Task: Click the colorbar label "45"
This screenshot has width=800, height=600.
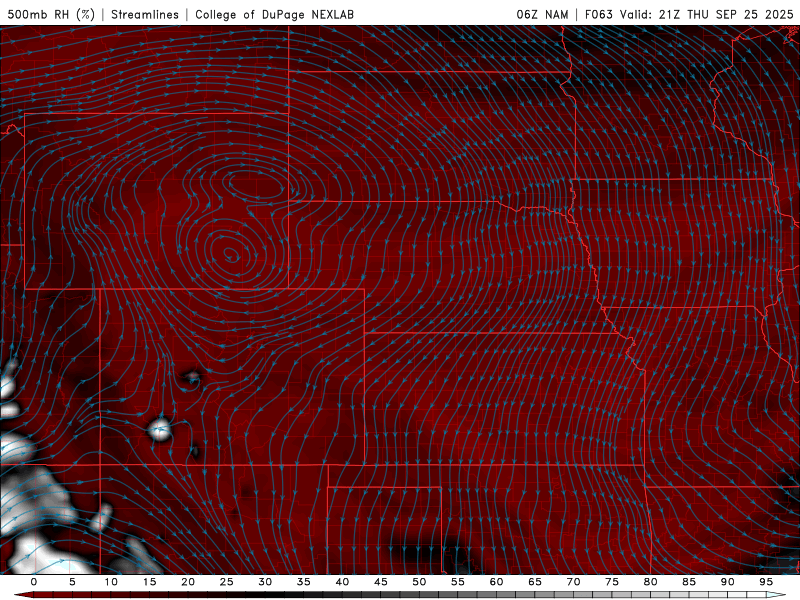Action: (381, 582)
